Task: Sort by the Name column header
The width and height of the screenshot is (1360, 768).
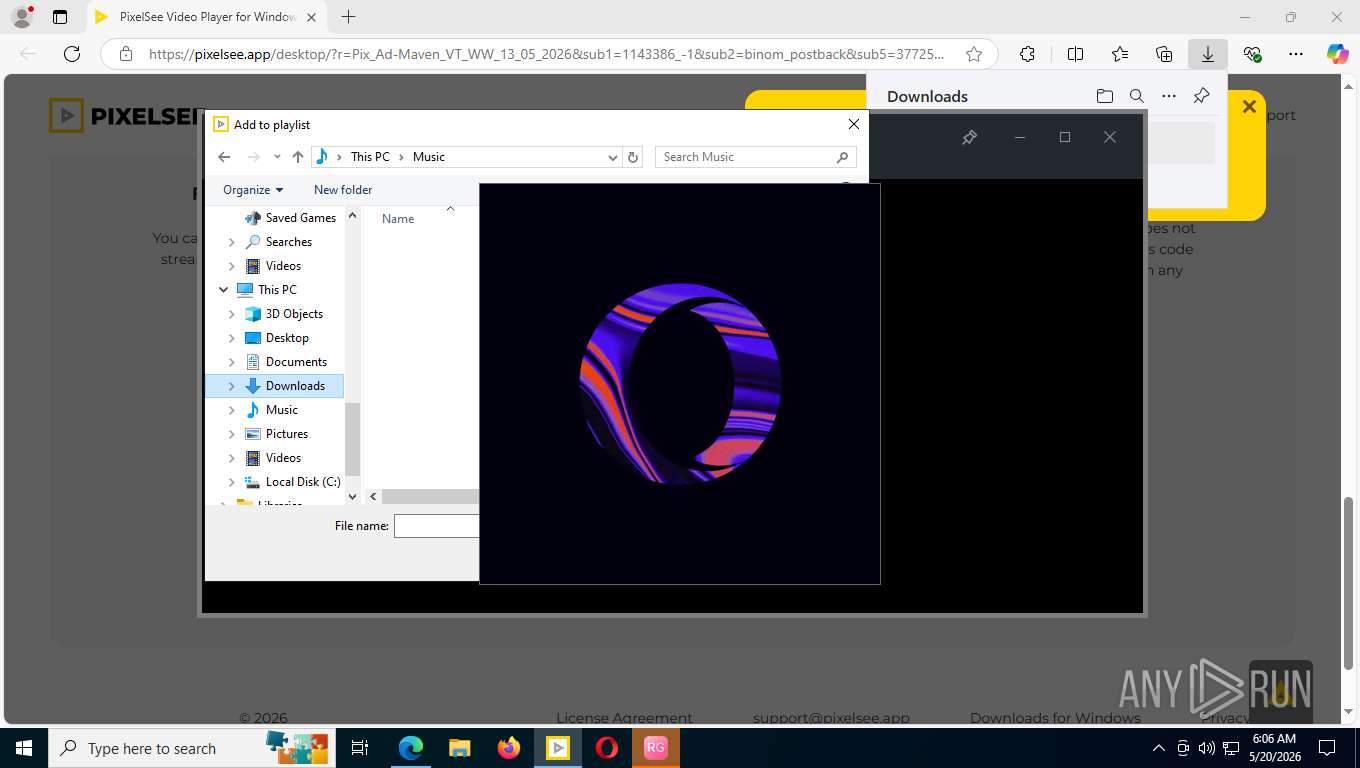Action: point(398,219)
